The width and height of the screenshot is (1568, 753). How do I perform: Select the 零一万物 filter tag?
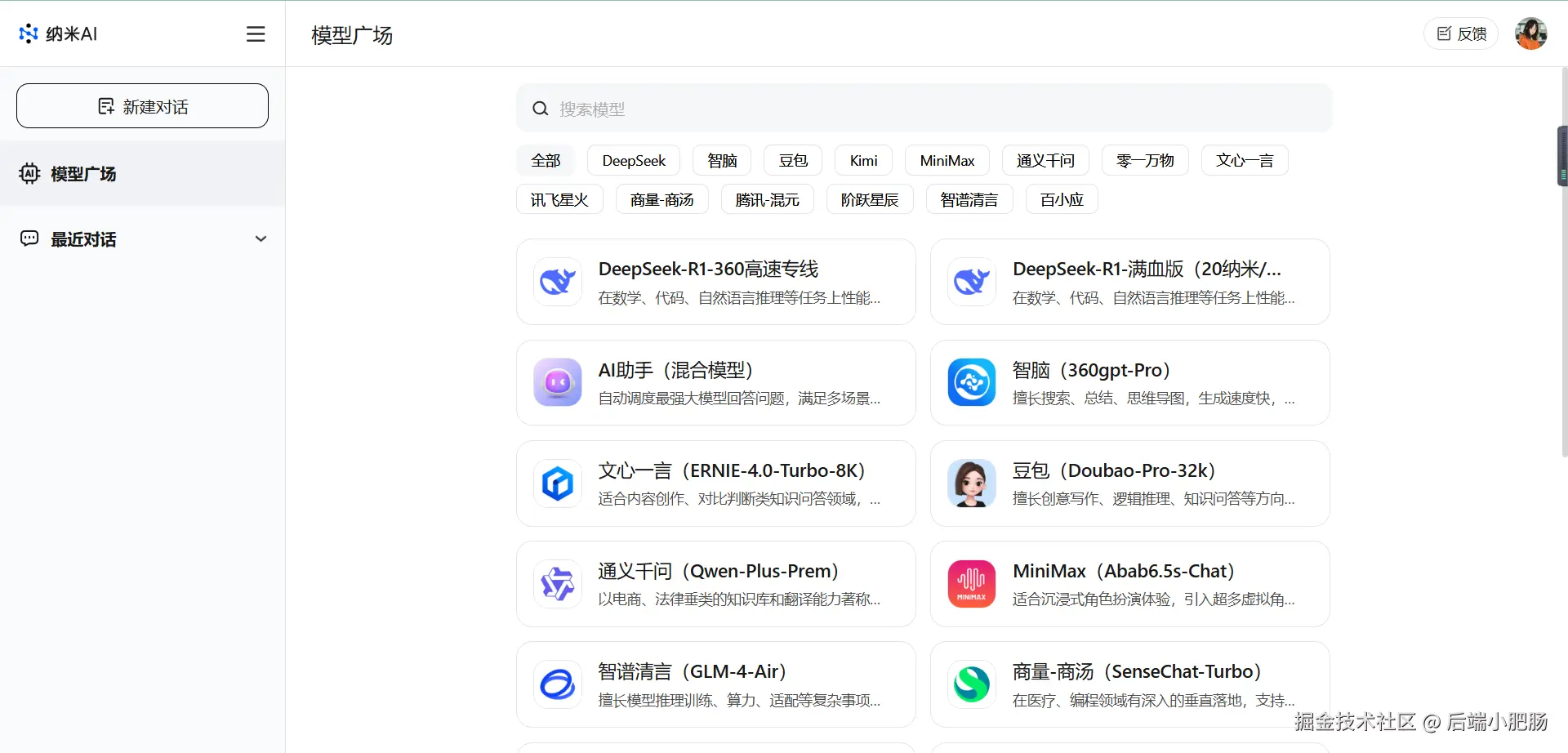pyautogui.click(x=1145, y=160)
